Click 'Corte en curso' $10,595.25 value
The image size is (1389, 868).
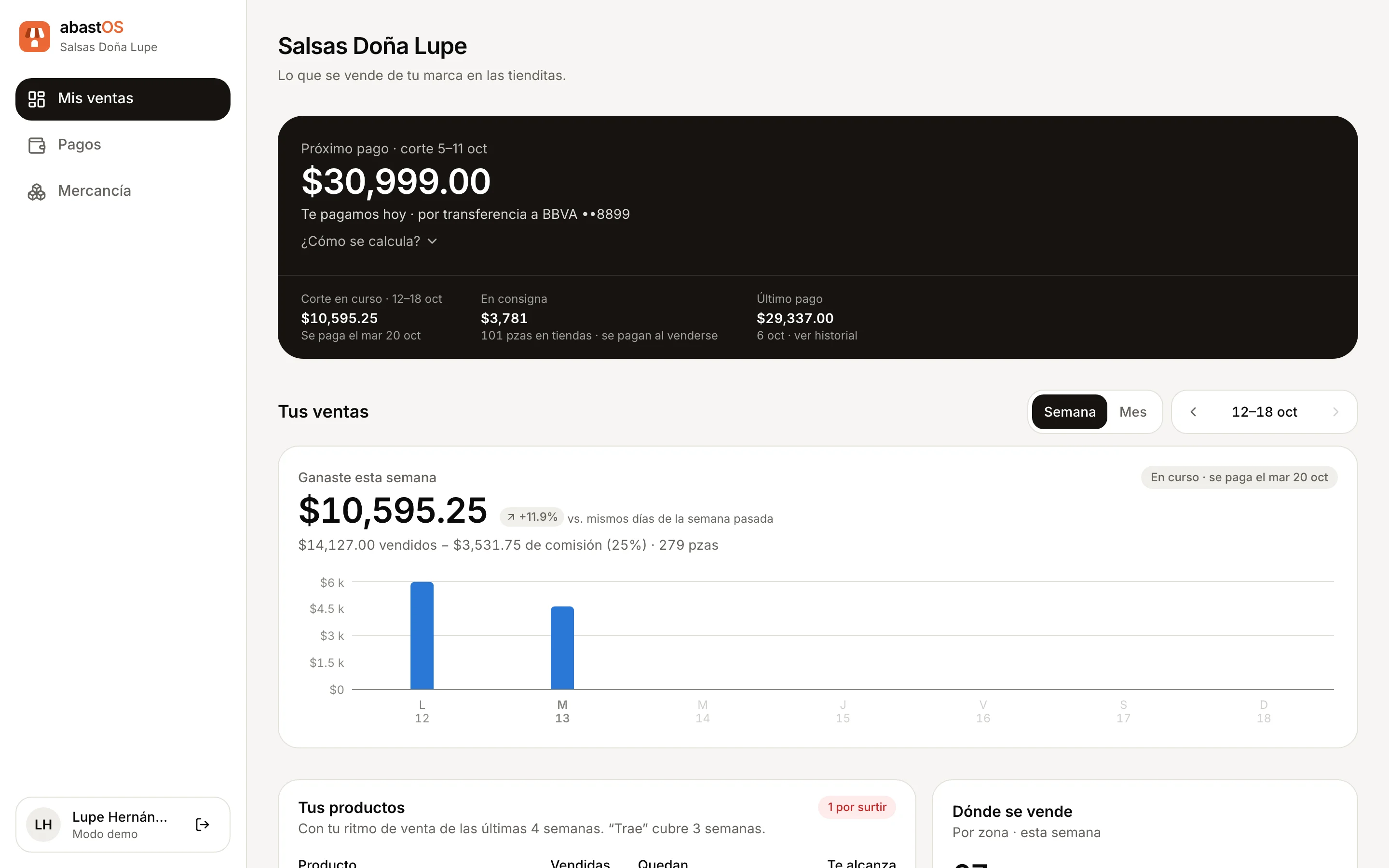(339, 318)
